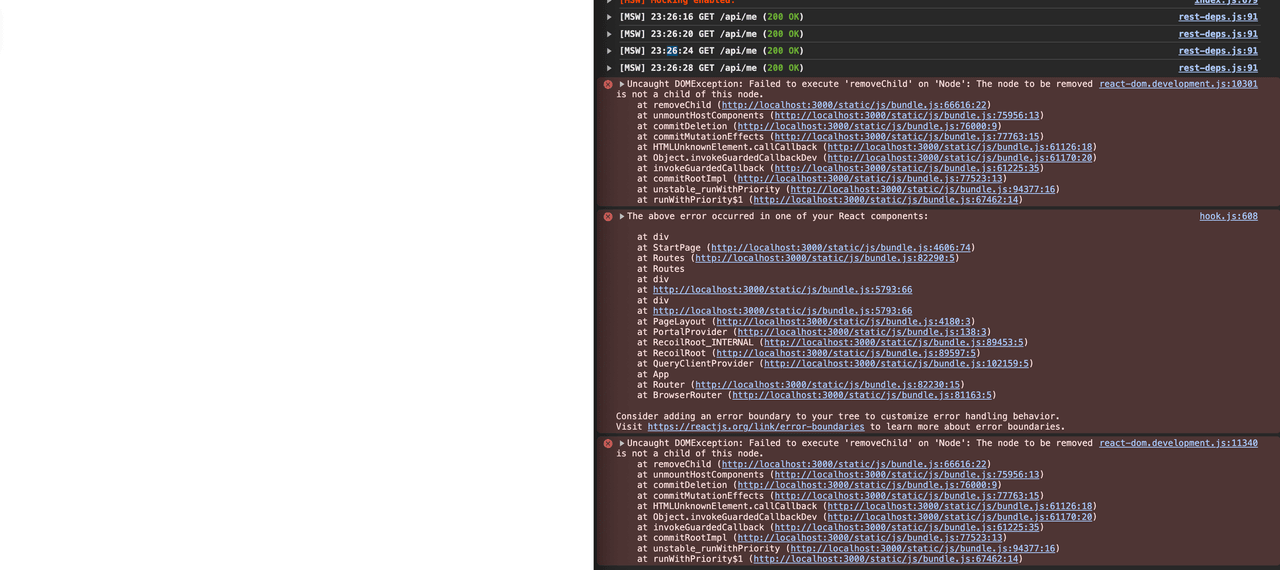Open the BrowserRouter bundle.js:81163:5 link
The width and height of the screenshot is (1280, 570).
861,395
